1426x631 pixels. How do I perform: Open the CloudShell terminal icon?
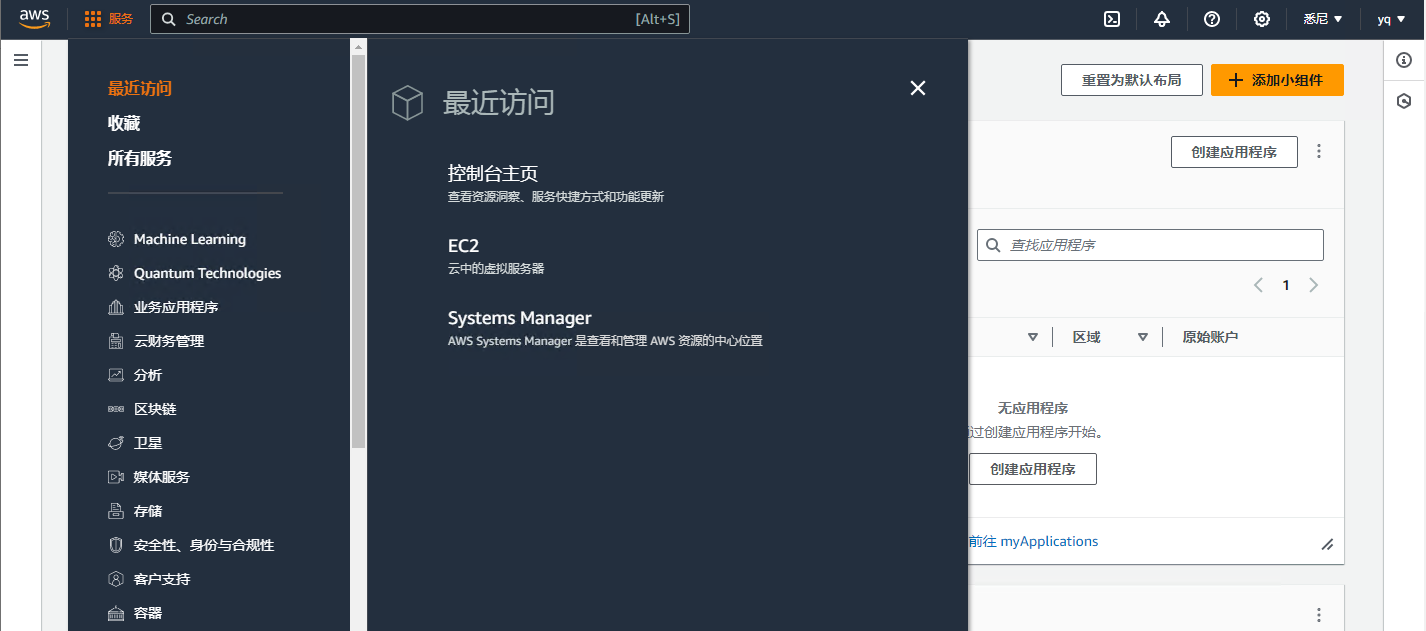(x=1112, y=19)
